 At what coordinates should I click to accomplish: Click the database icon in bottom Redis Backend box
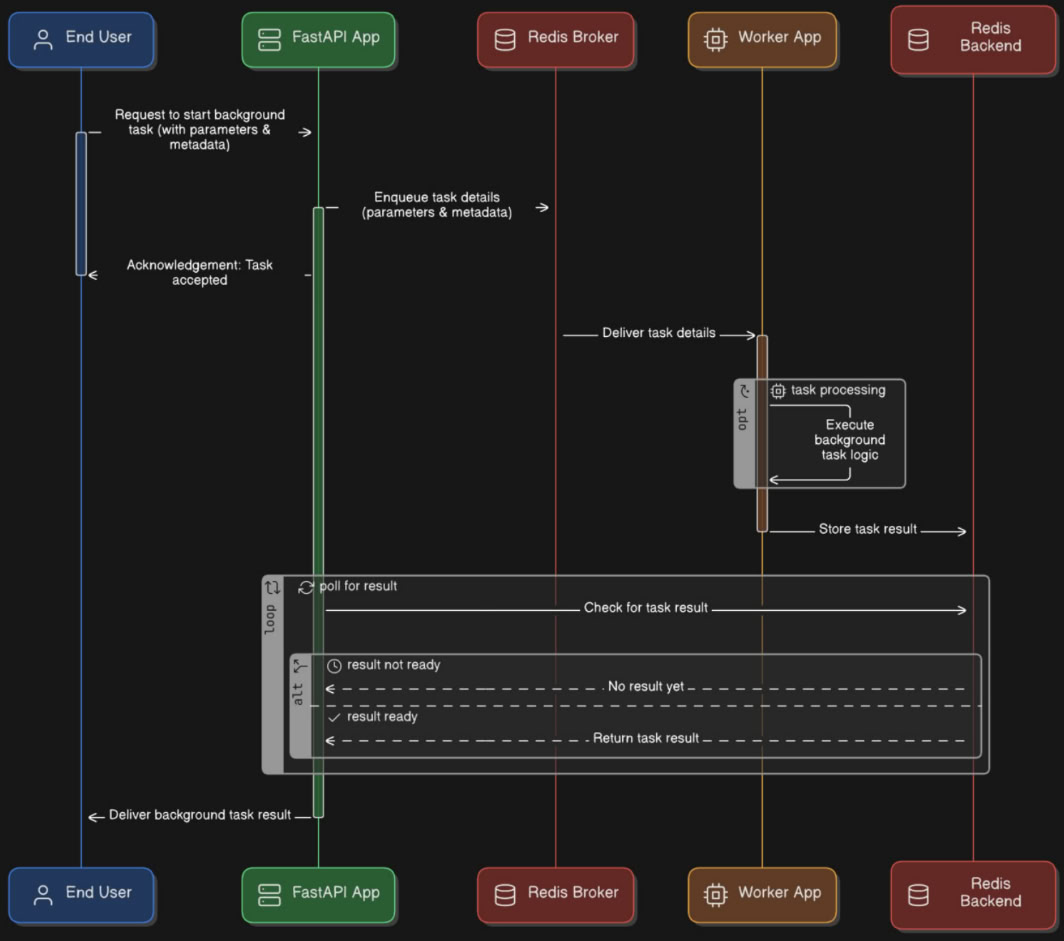click(918, 895)
